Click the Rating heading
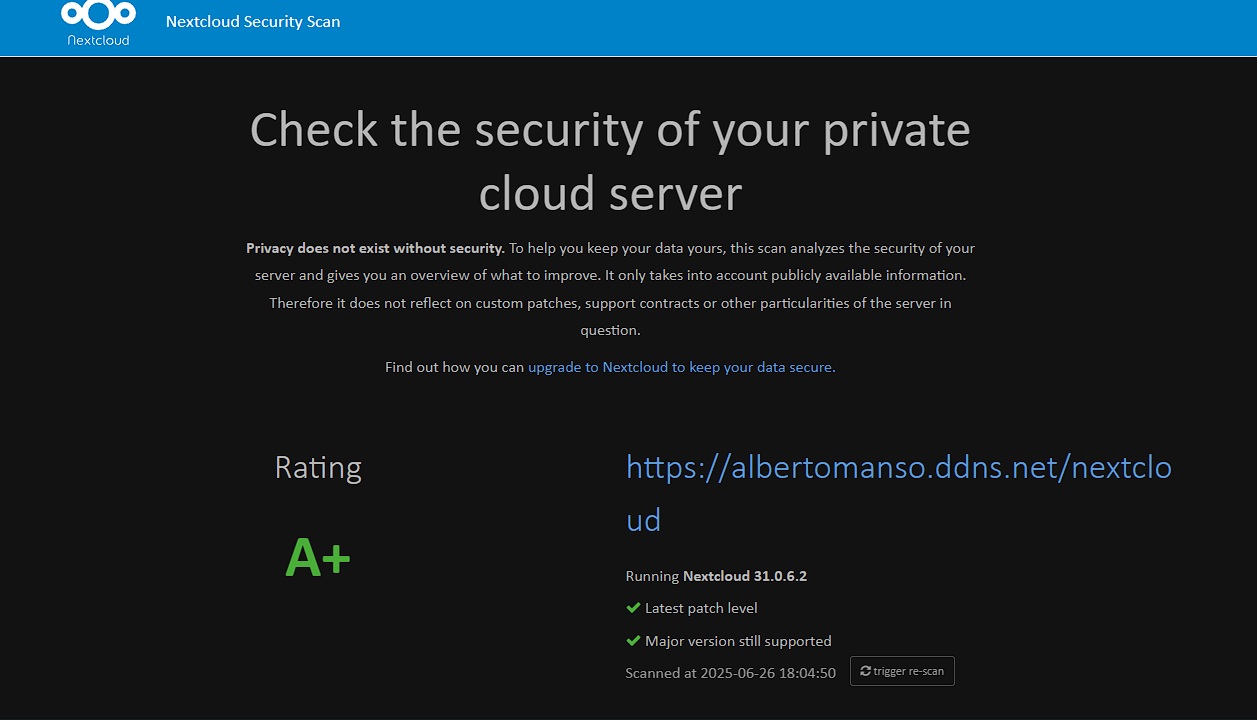The image size is (1257, 720). click(x=318, y=467)
